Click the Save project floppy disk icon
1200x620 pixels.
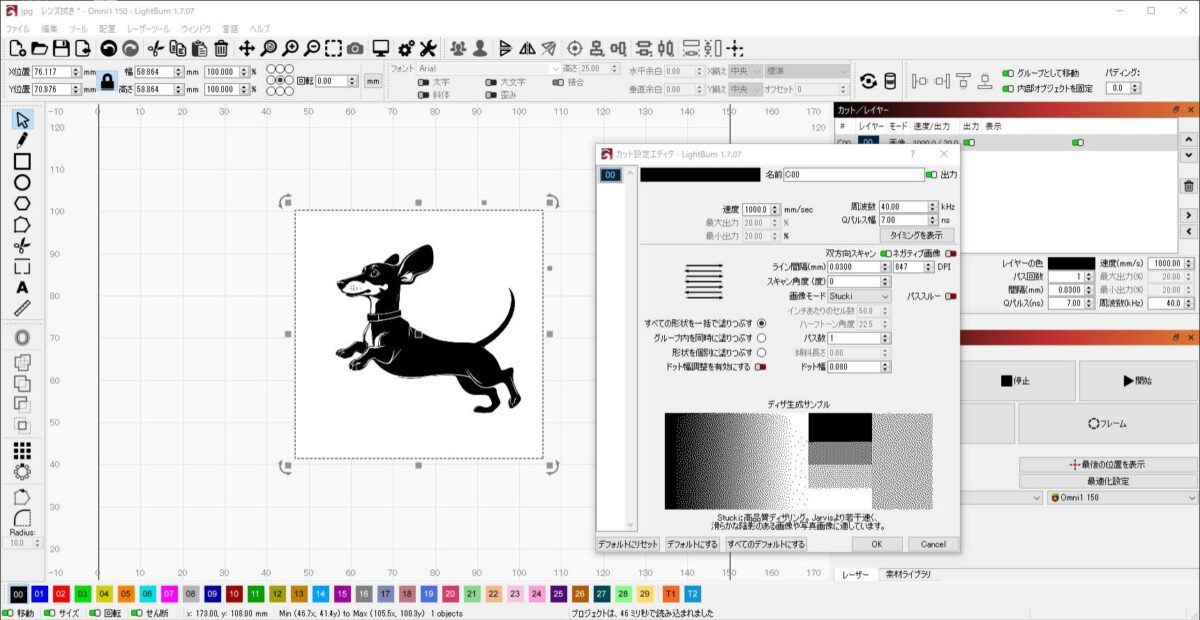tap(61, 48)
